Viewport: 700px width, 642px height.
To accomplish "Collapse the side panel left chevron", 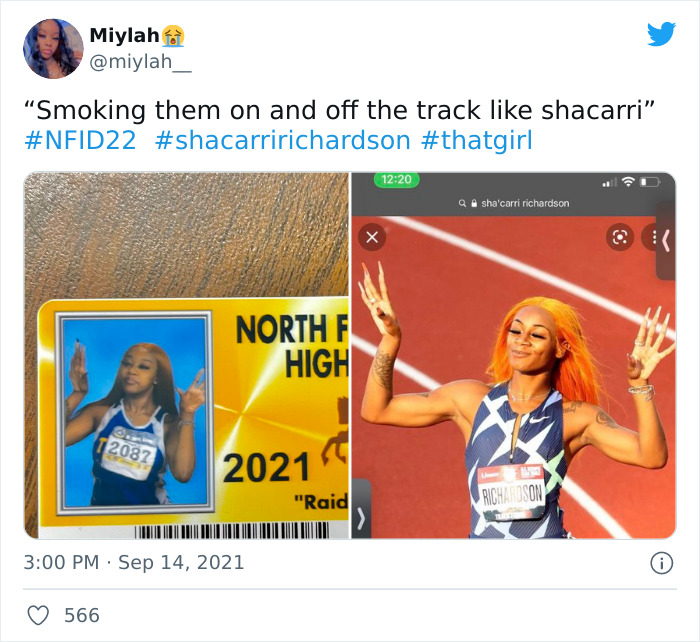I will click(x=666, y=241).
